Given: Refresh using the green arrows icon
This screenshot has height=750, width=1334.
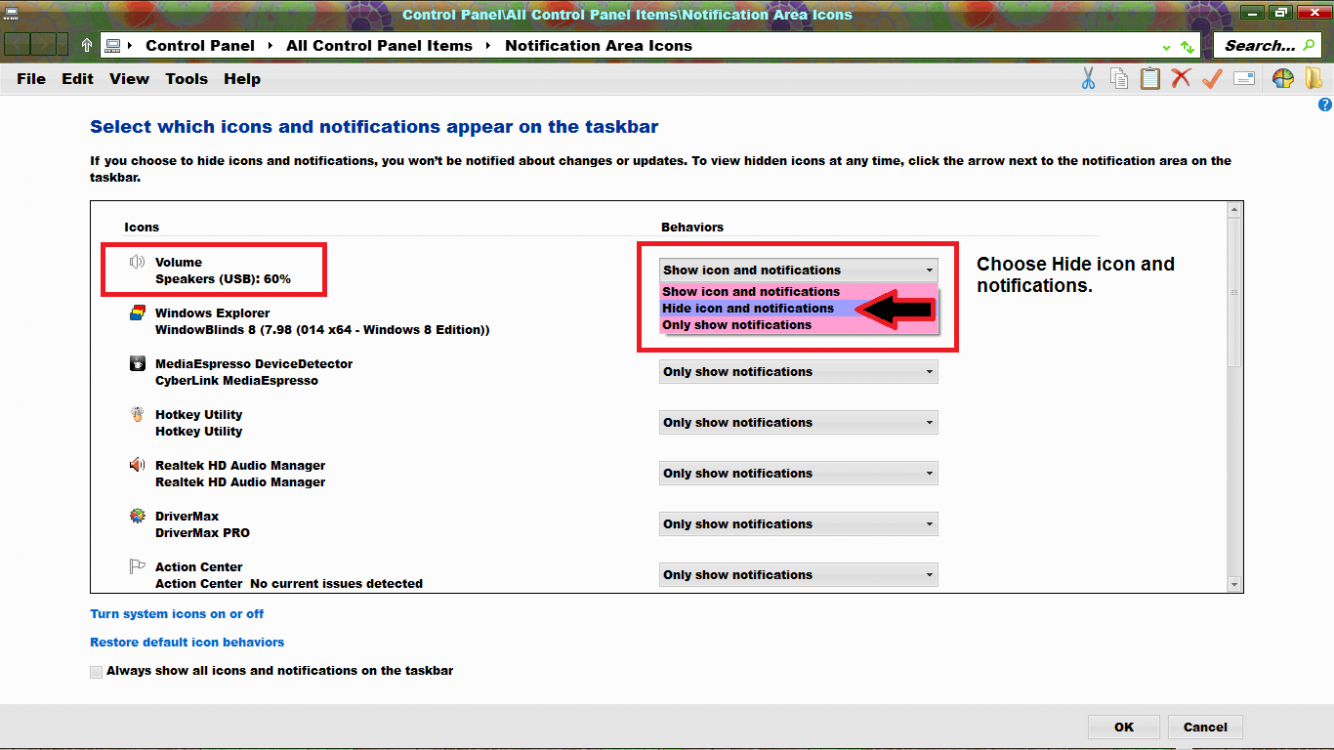Looking at the screenshot, I should coord(1187,47).
